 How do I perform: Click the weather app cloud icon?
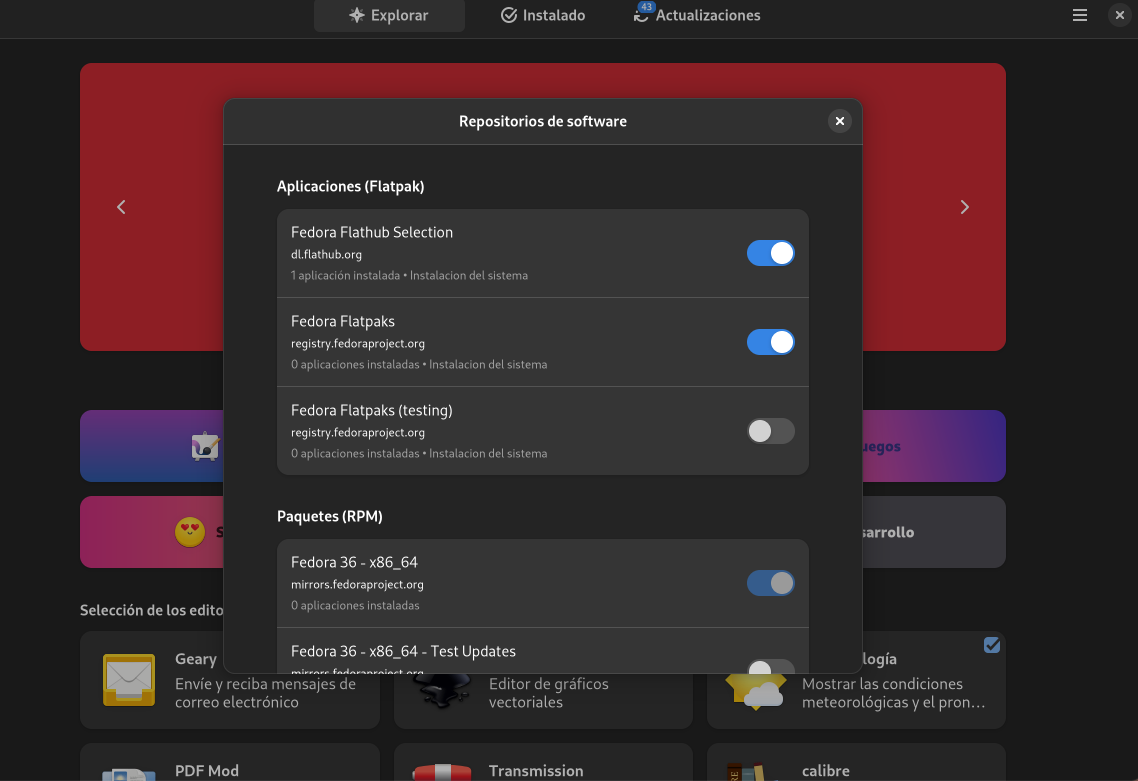tap(756, 690)
